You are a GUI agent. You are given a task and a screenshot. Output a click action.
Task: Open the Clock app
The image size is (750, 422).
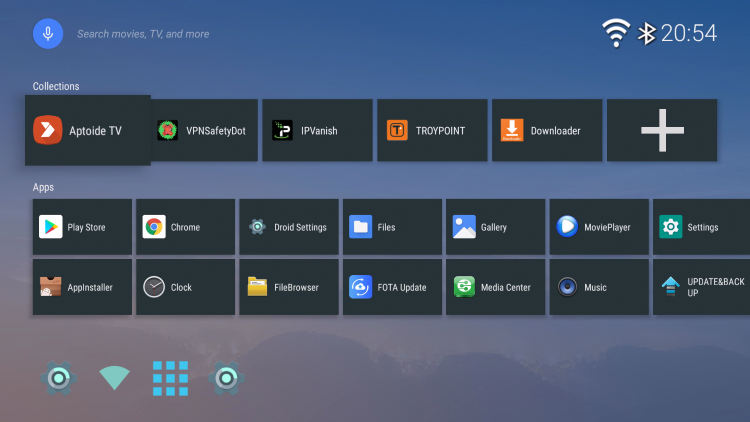click(x=186, y=287)
